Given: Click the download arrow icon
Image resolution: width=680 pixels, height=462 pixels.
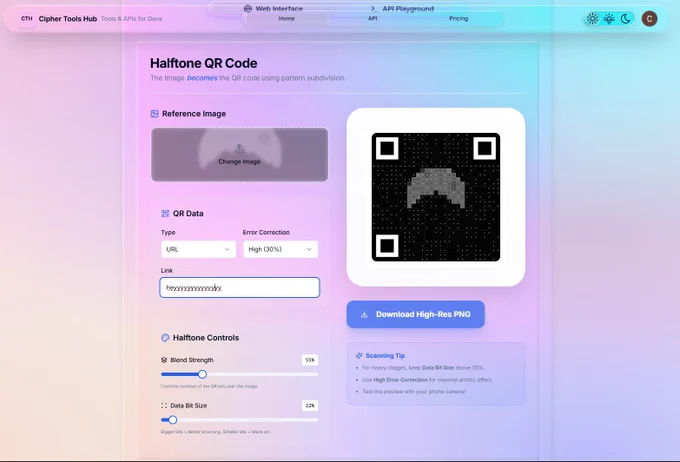Looking at the screenshot, I should coord(364,314).
